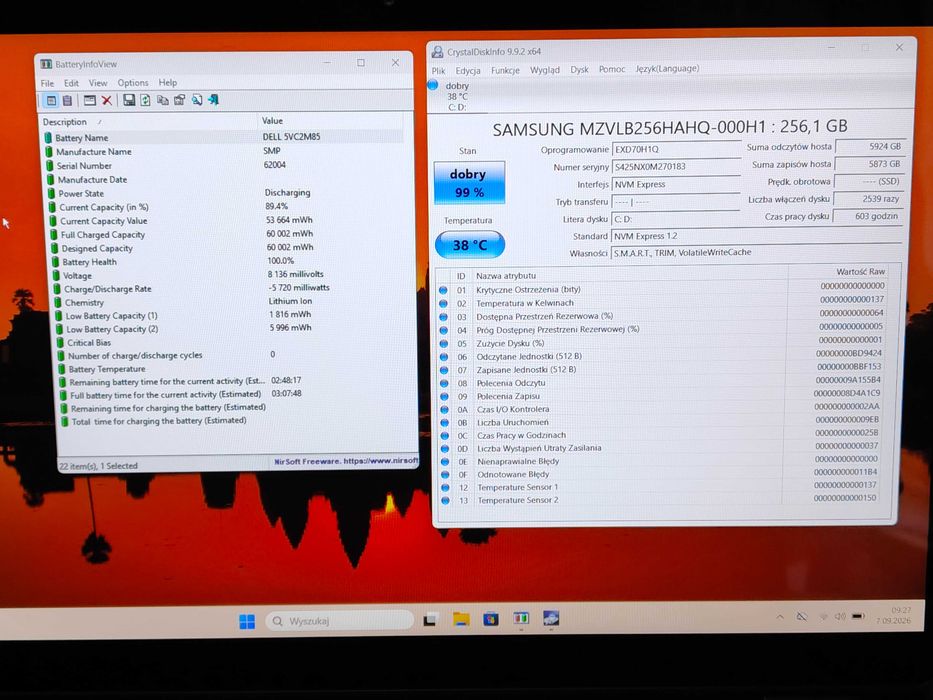Open the Options menu in BatteryInfoView
The height and width of the screenshot is (700, 933).
coord(133,83)
